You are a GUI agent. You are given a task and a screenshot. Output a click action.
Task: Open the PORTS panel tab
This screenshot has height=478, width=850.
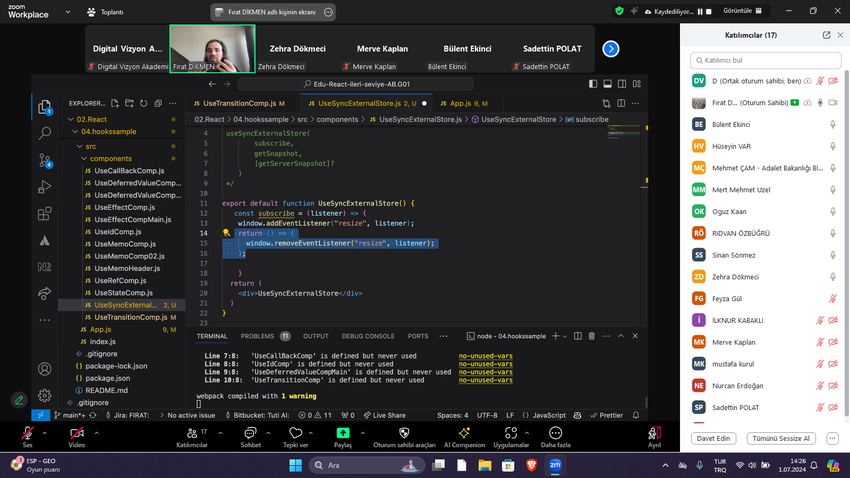[418, 336]
